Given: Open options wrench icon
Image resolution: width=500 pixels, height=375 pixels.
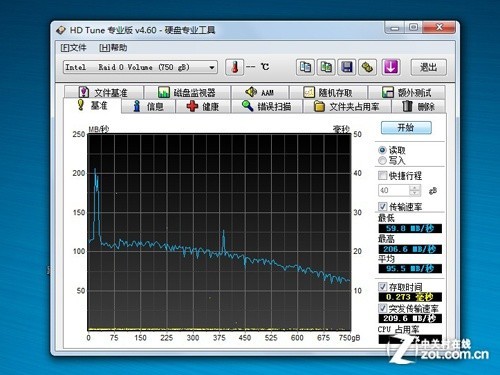Looking at the screenshot, I should 367,67.
